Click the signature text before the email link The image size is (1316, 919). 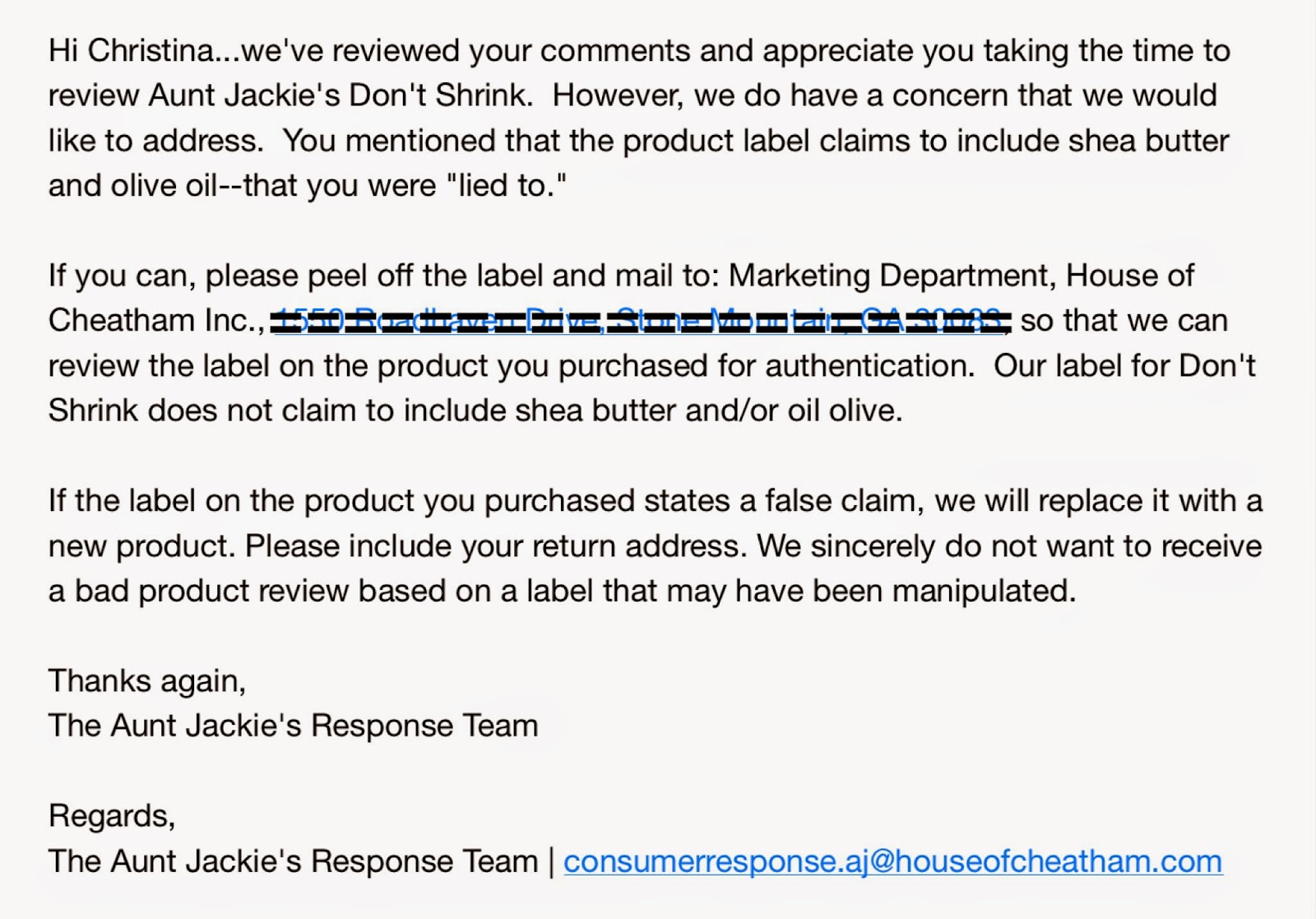click(293, 861)
